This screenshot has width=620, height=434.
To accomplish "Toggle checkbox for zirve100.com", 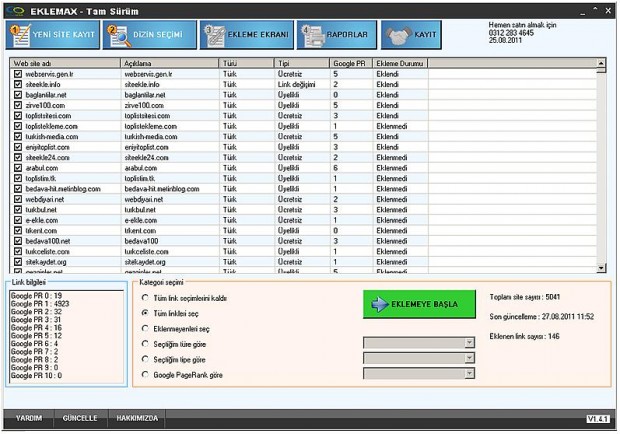I will tap(18, 104).
